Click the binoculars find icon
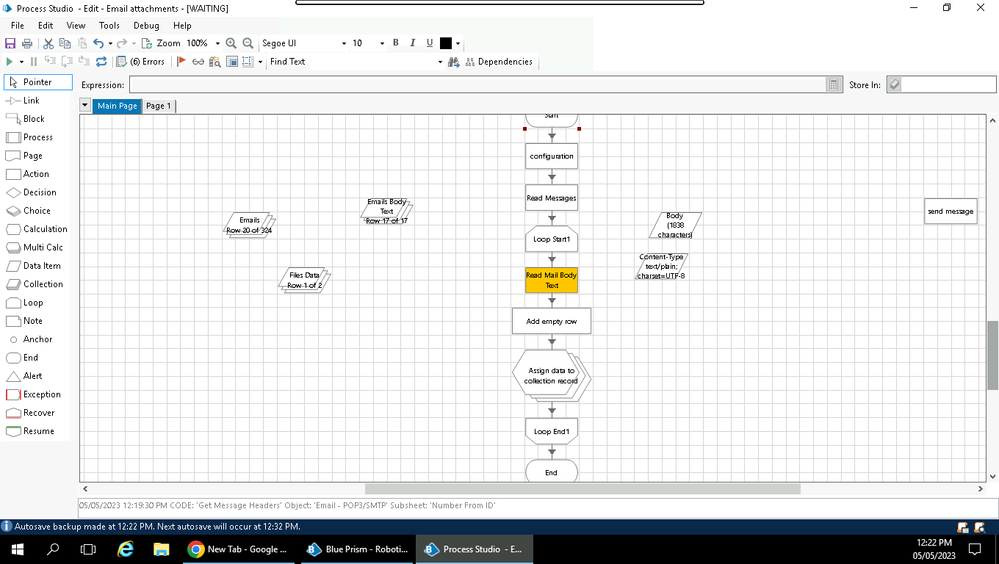The width and height of the screenshot is (999, 564). pyautogui.click(x=454, y=62)
